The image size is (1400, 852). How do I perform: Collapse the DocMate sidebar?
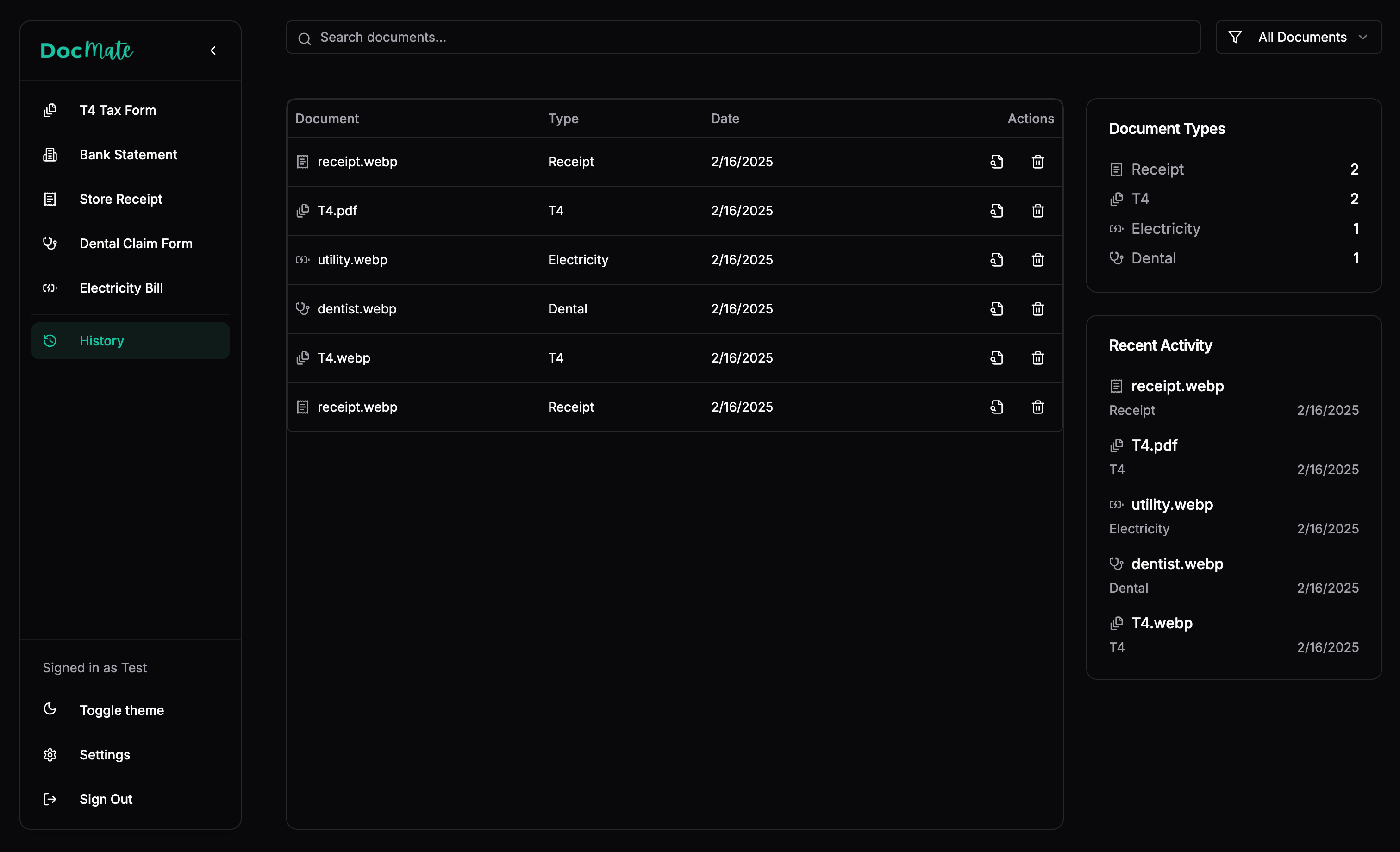click(213, 50)
